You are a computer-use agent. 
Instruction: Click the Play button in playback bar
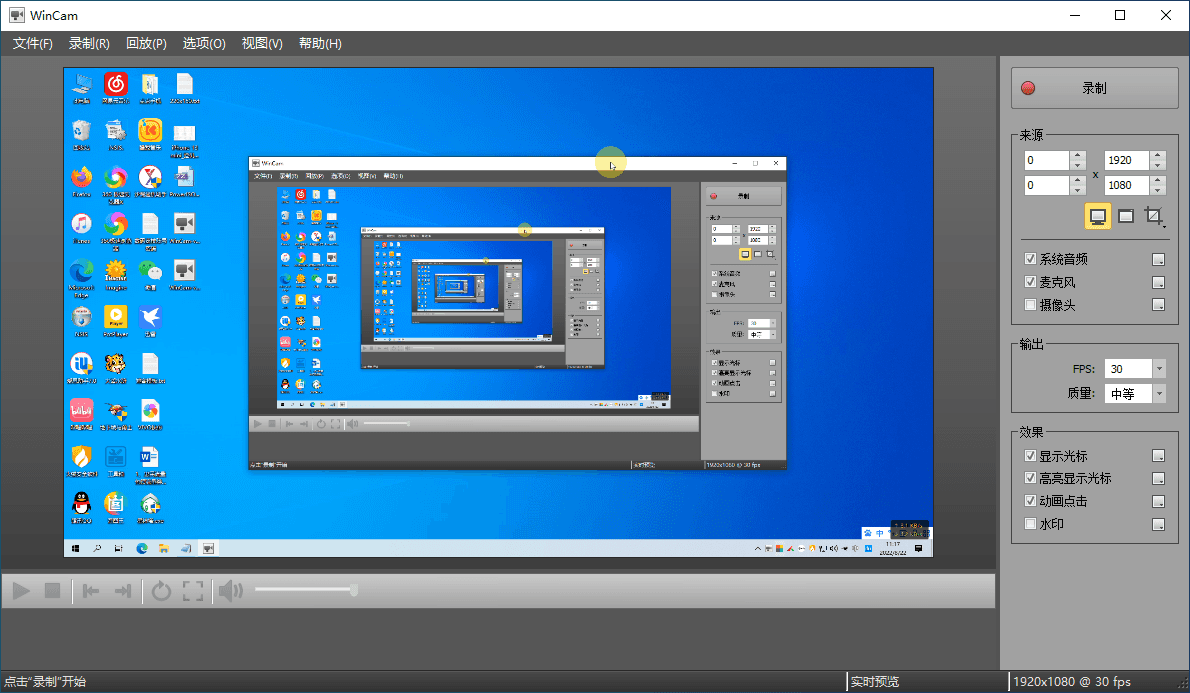pyautogui.click(x=21, y=591)
